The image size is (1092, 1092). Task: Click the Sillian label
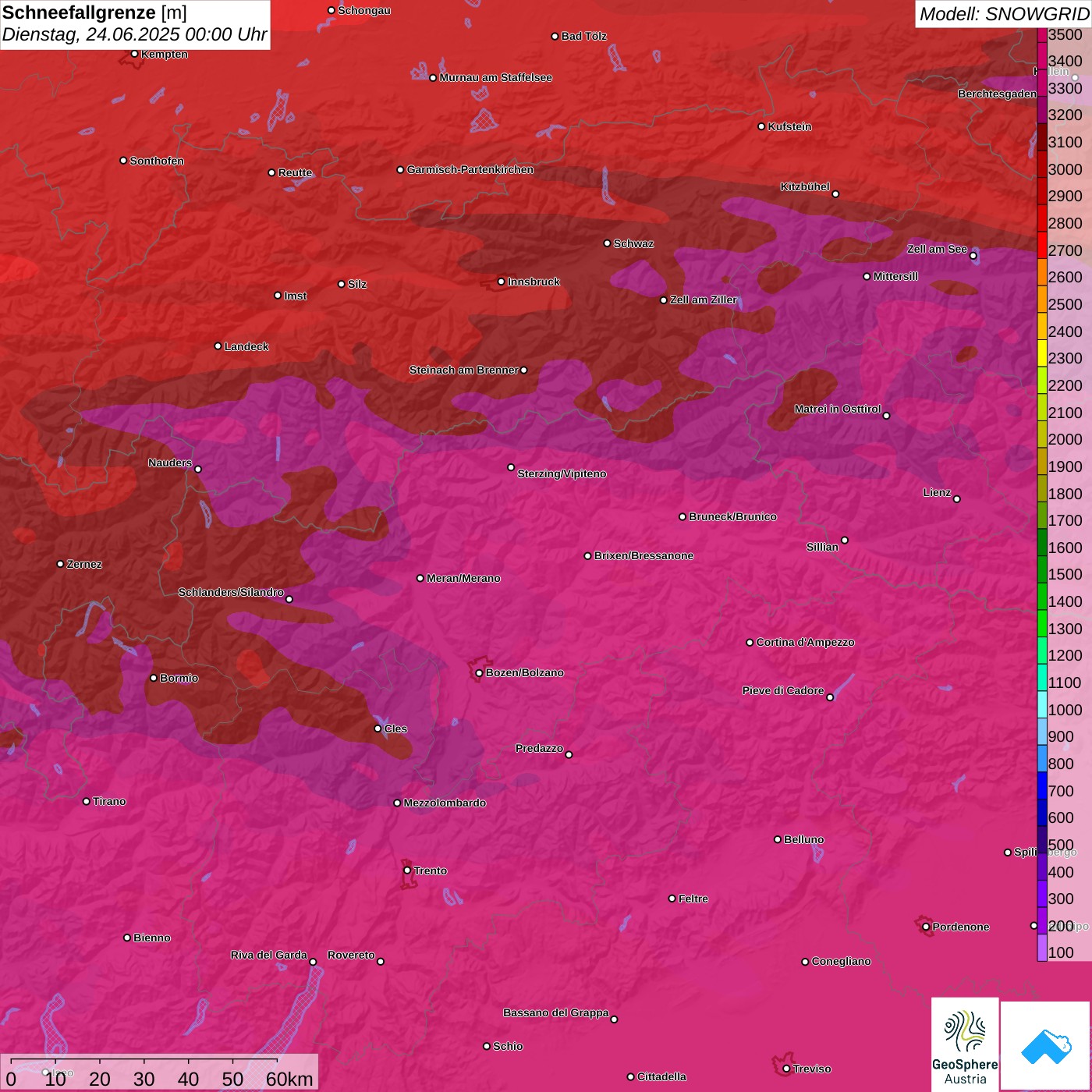click(822, 547)
